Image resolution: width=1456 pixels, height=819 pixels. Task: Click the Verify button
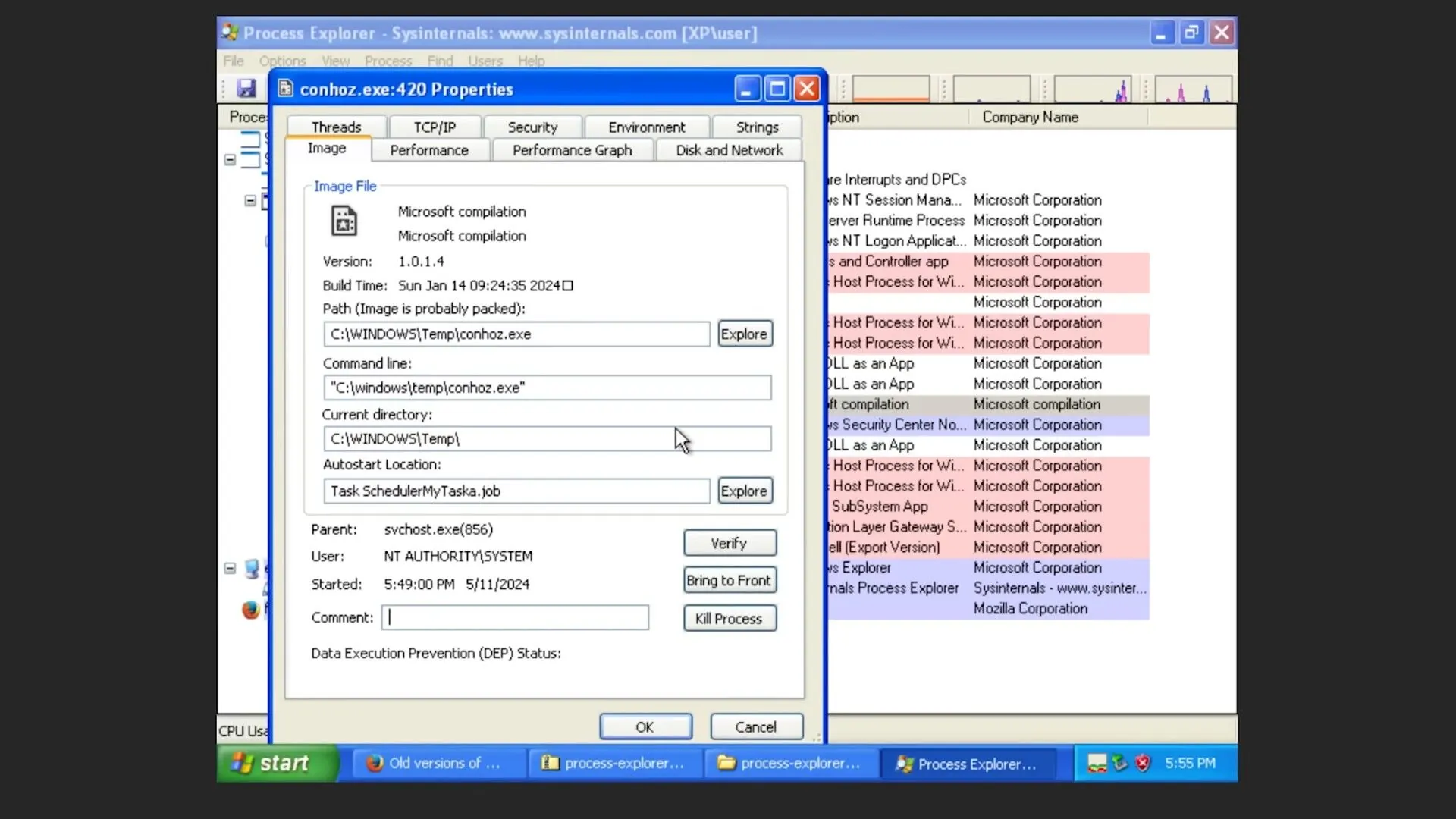click(729, 543)
